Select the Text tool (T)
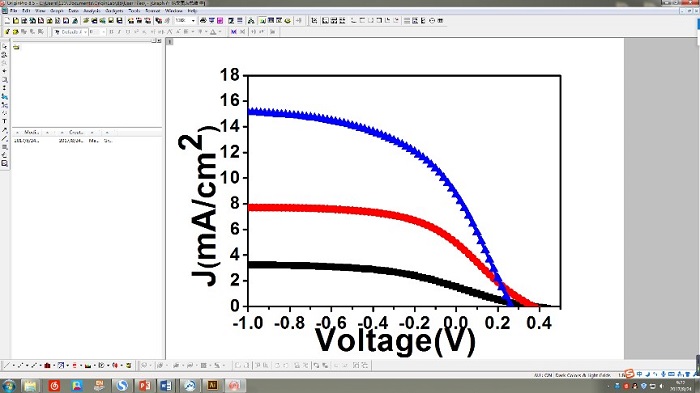Viewport: 700px width, 393px height. 4,121
